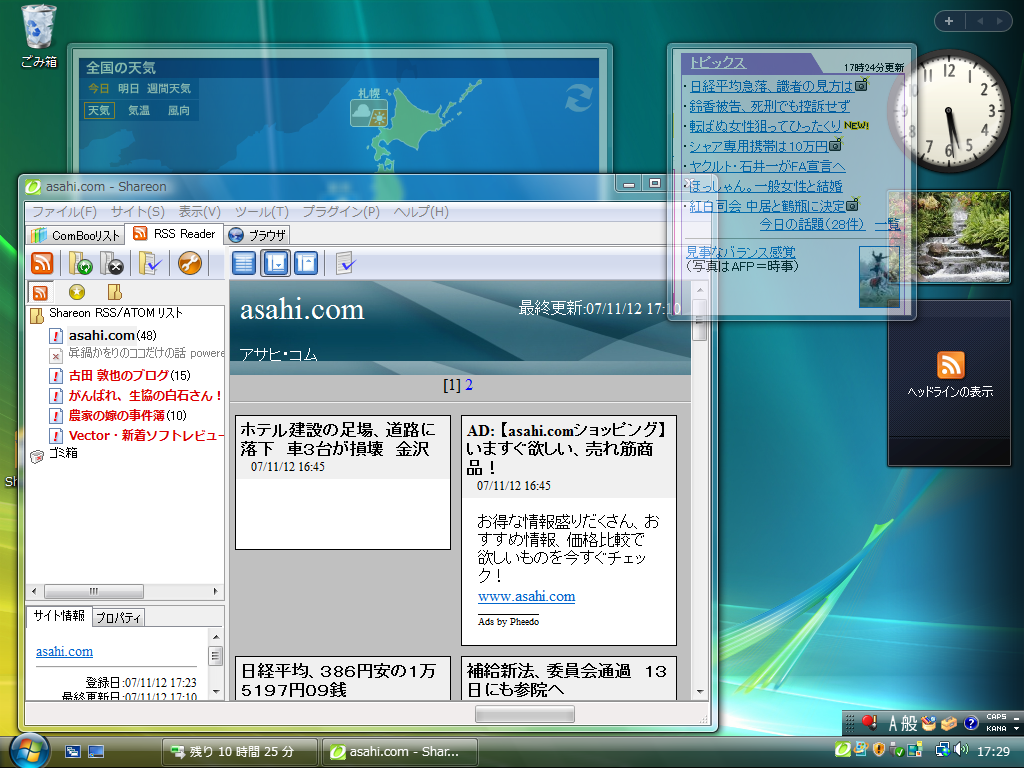The height and width of the screenshot is (768, 1024).
Task: Switch to the ブラウザ tab
Action: pos(258,235)
